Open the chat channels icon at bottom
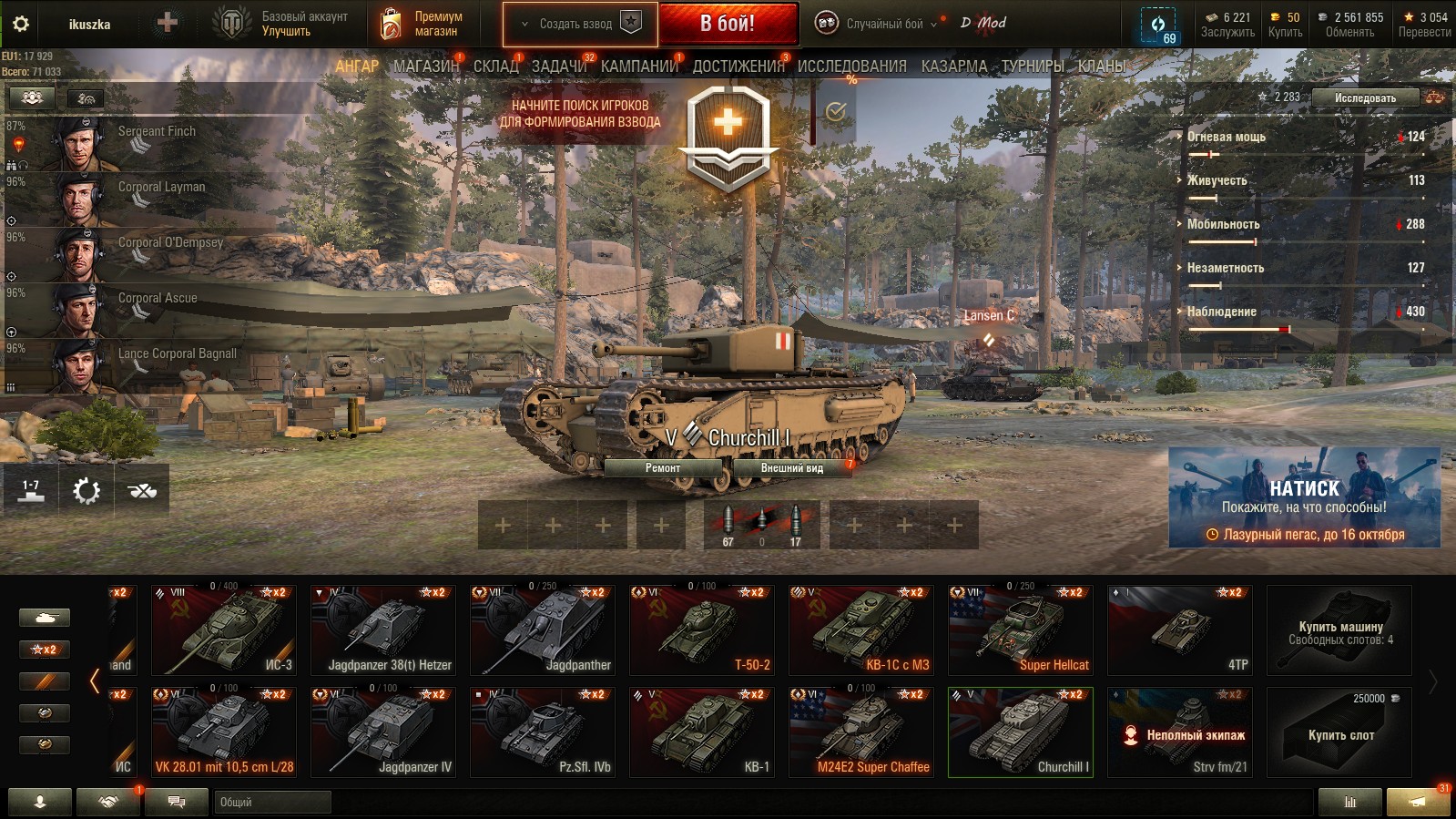Image resolution: width=1456 pixels, height=819 pixels. tap(177, 802)
